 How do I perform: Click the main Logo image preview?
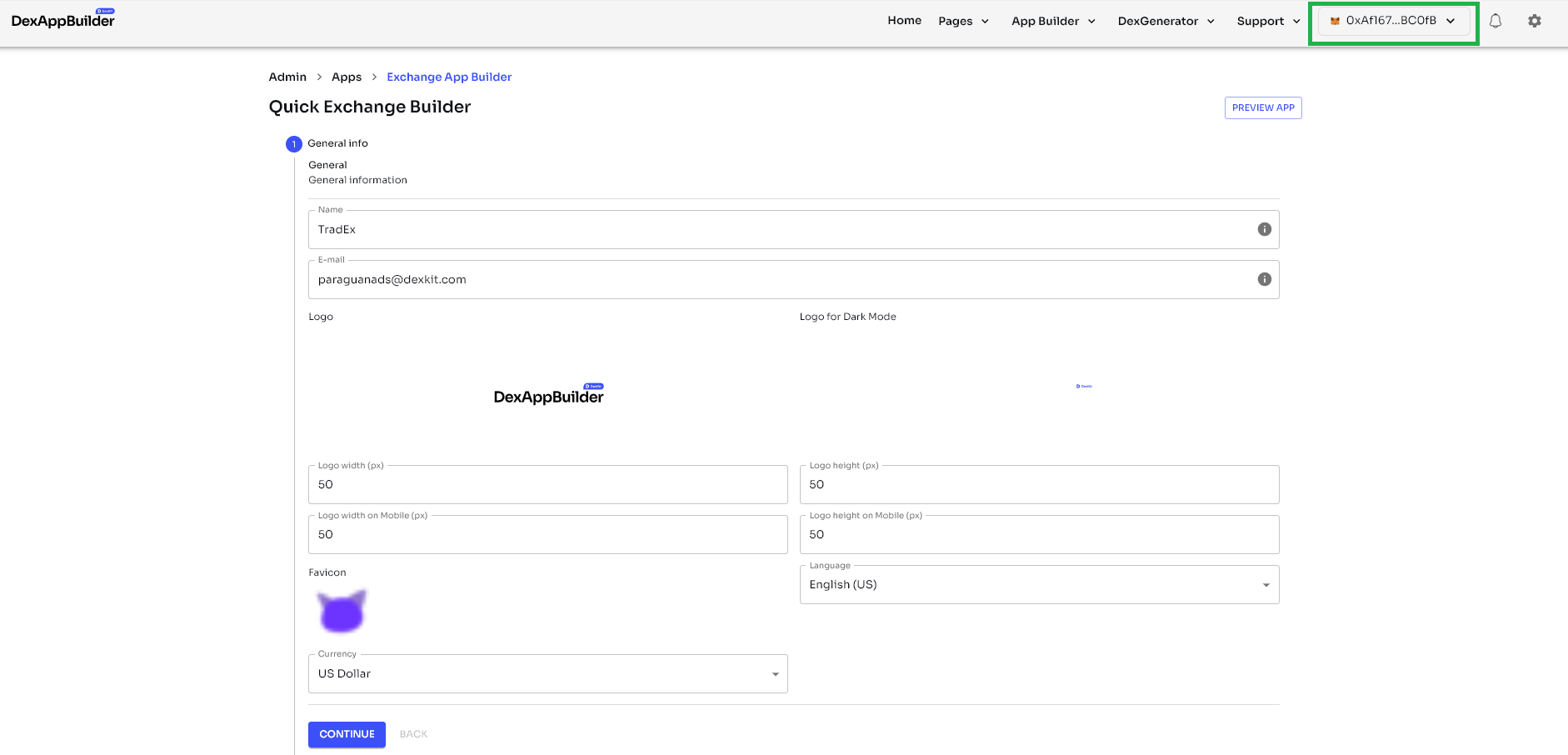[x=548, y=394]
